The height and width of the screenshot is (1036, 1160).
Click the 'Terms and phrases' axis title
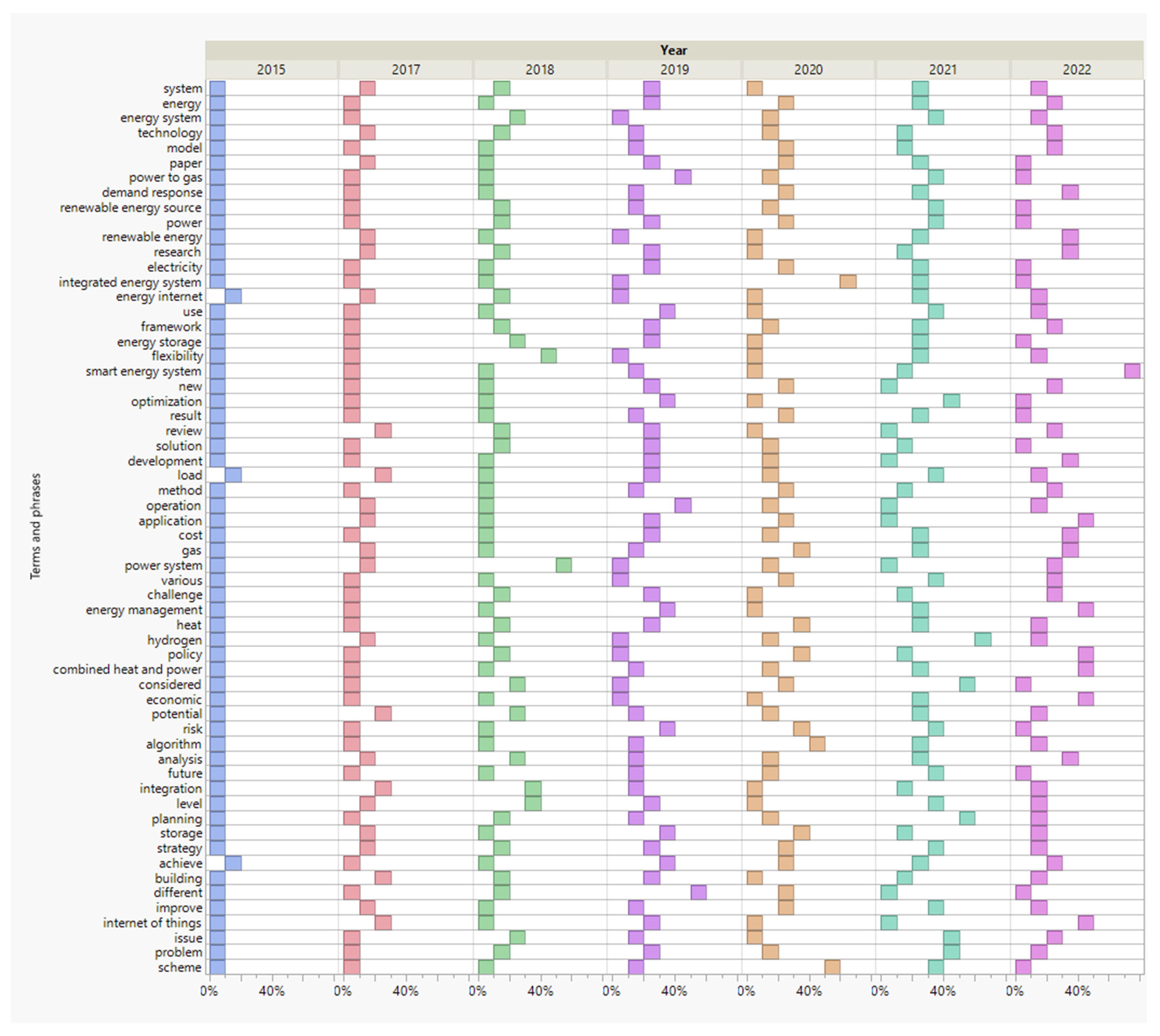(36, 526)
